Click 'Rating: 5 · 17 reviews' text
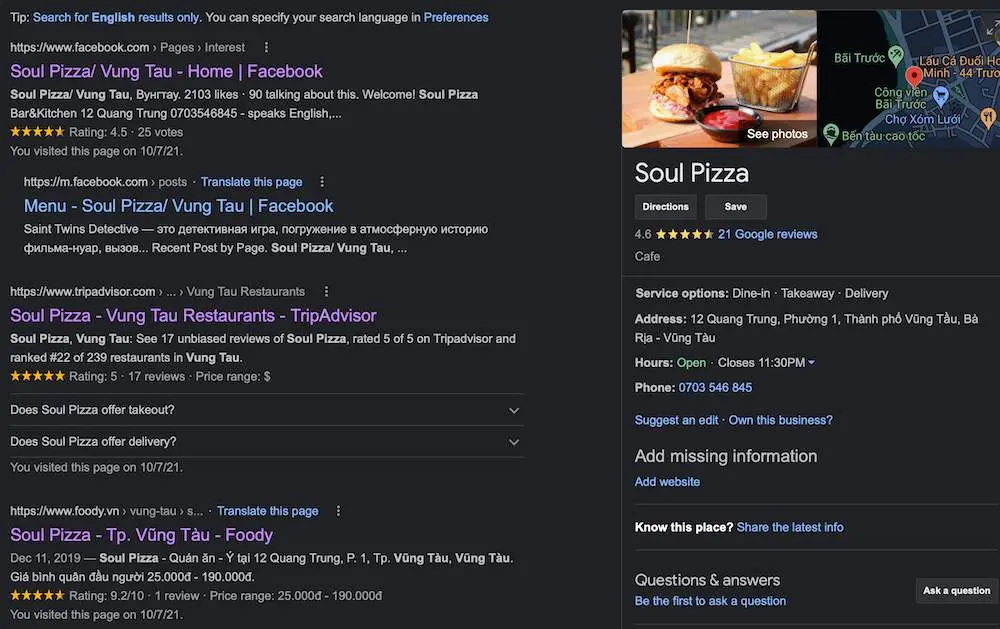The width and height of the screenshot is (1000, 629). tap(126, 376)
